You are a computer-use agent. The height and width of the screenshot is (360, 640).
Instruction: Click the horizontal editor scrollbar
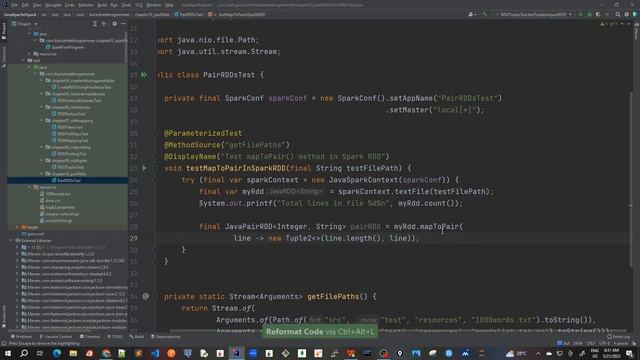[398, 331]
